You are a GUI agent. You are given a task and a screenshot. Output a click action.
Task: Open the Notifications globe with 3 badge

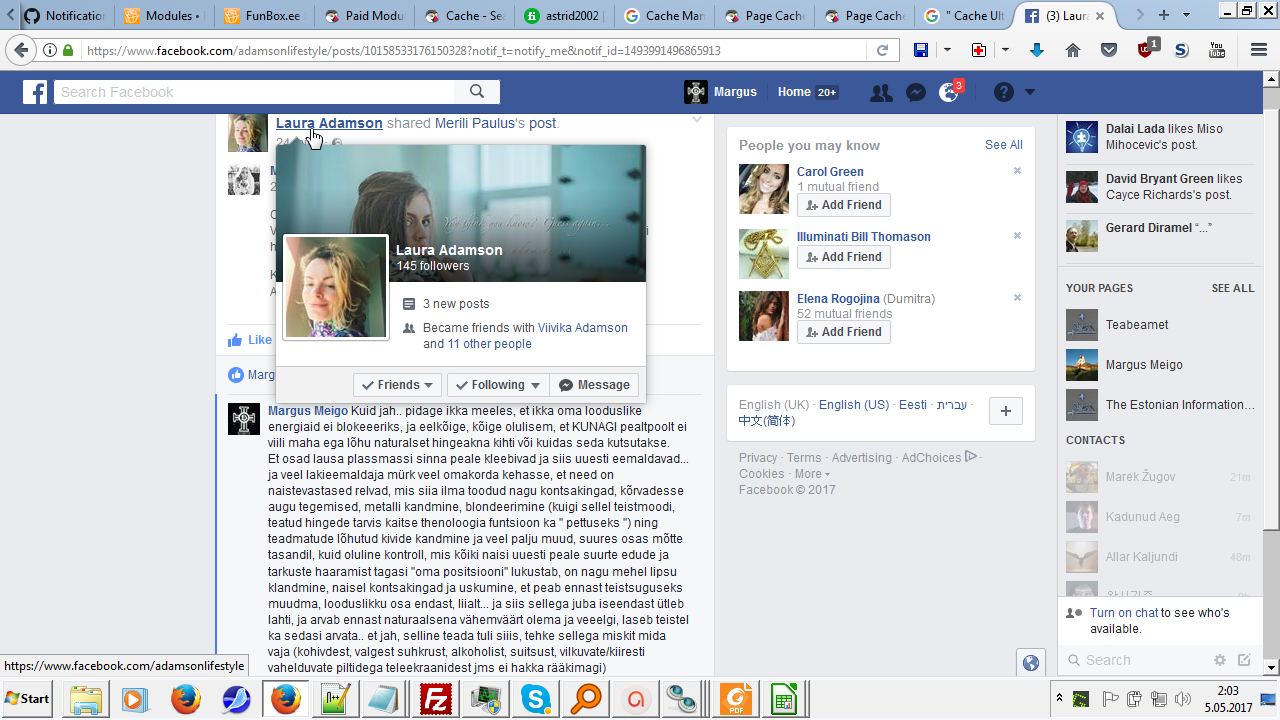(x=949, y=92)
